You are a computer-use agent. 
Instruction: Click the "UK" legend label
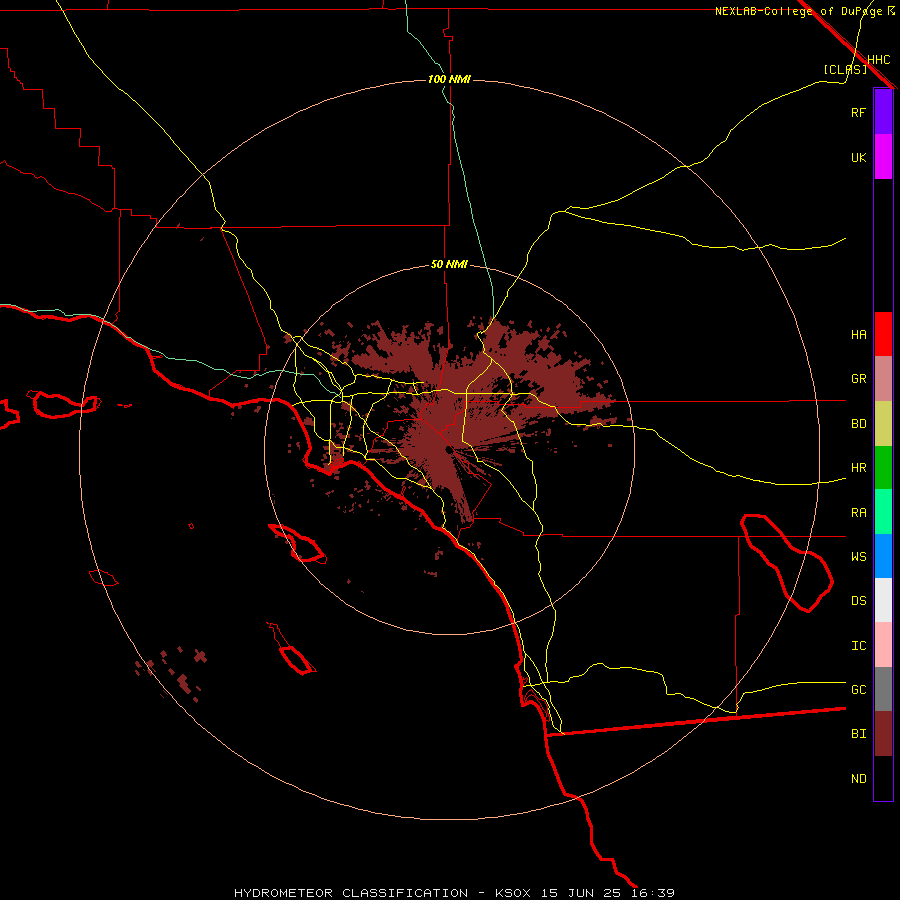tap(858, 157)
